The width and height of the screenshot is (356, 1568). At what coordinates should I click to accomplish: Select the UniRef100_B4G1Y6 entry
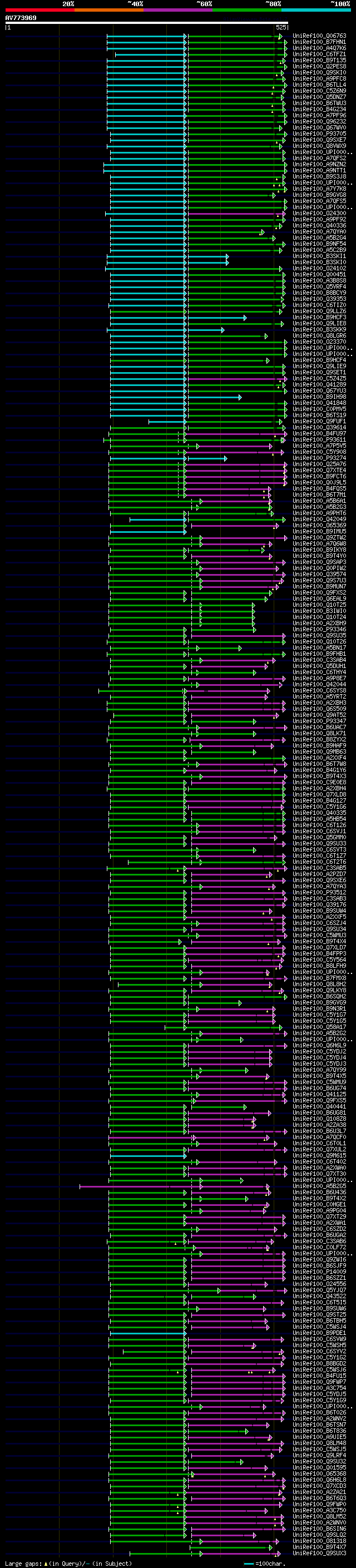(x=319, y=770)
